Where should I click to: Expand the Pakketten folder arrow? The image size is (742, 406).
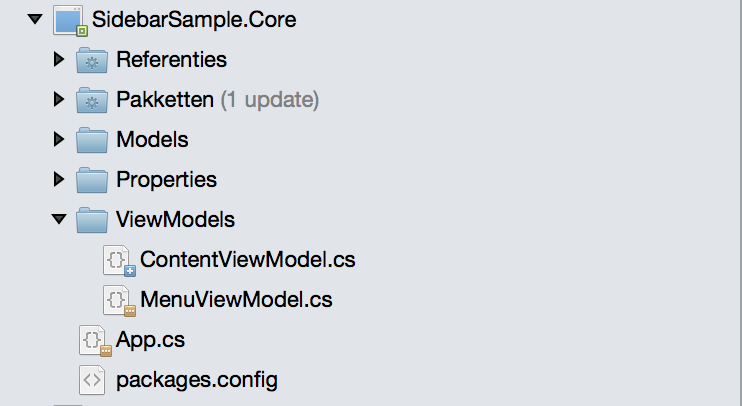point(59,100)
